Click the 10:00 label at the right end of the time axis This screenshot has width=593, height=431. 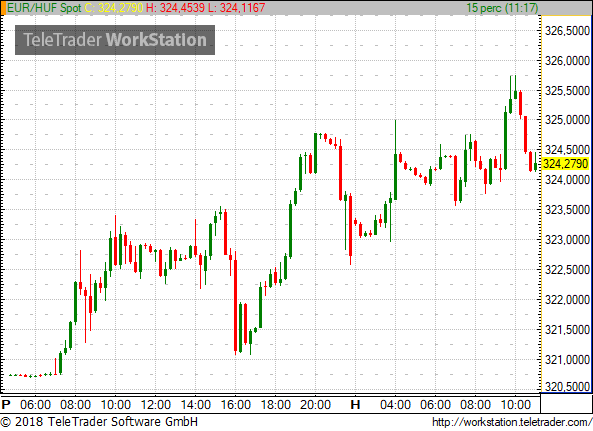[515, 405]
